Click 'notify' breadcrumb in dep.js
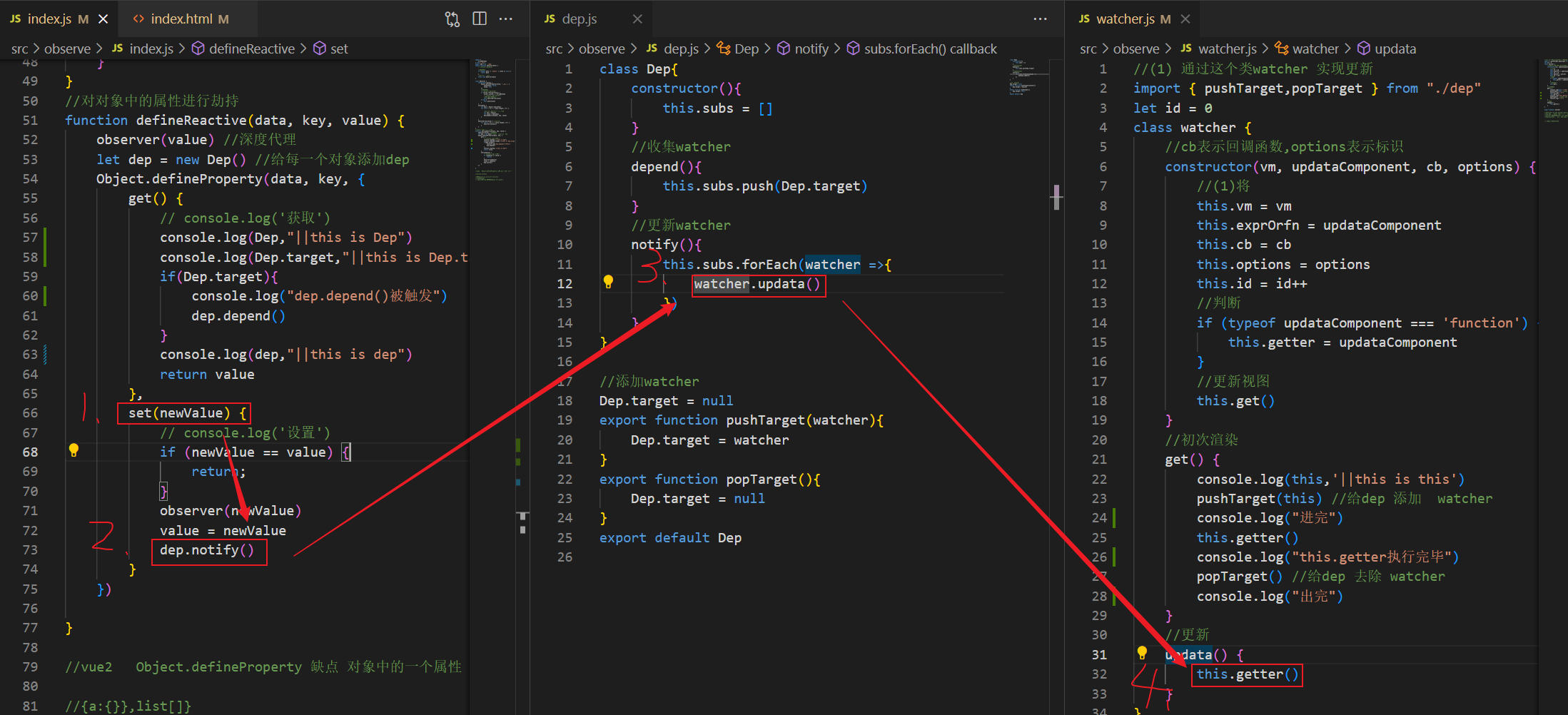1568x715 pixels. click(x=811, y=49)
